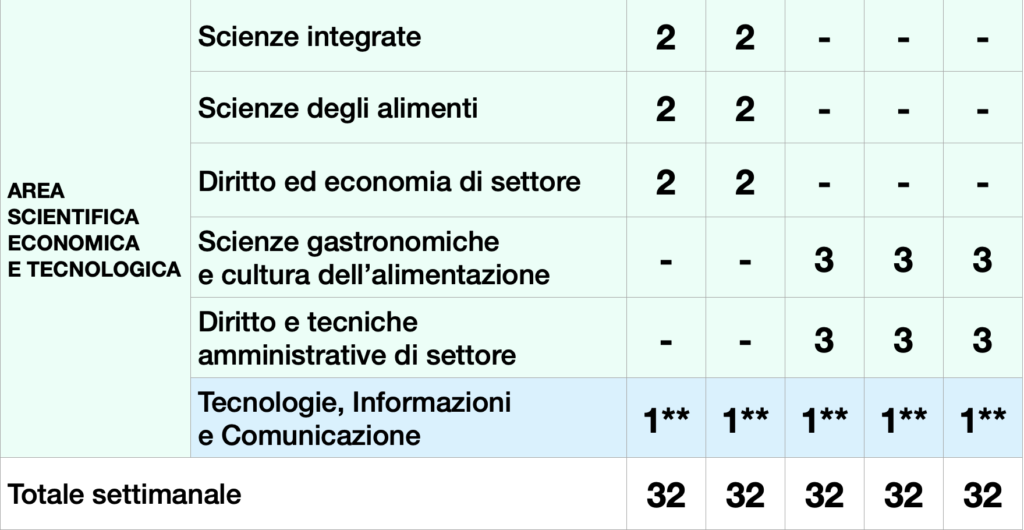This screenshot has width=1024, height=530.
Task: Click 'Diritto e tecniche amministrative di settore'
Action: (357, 339)
